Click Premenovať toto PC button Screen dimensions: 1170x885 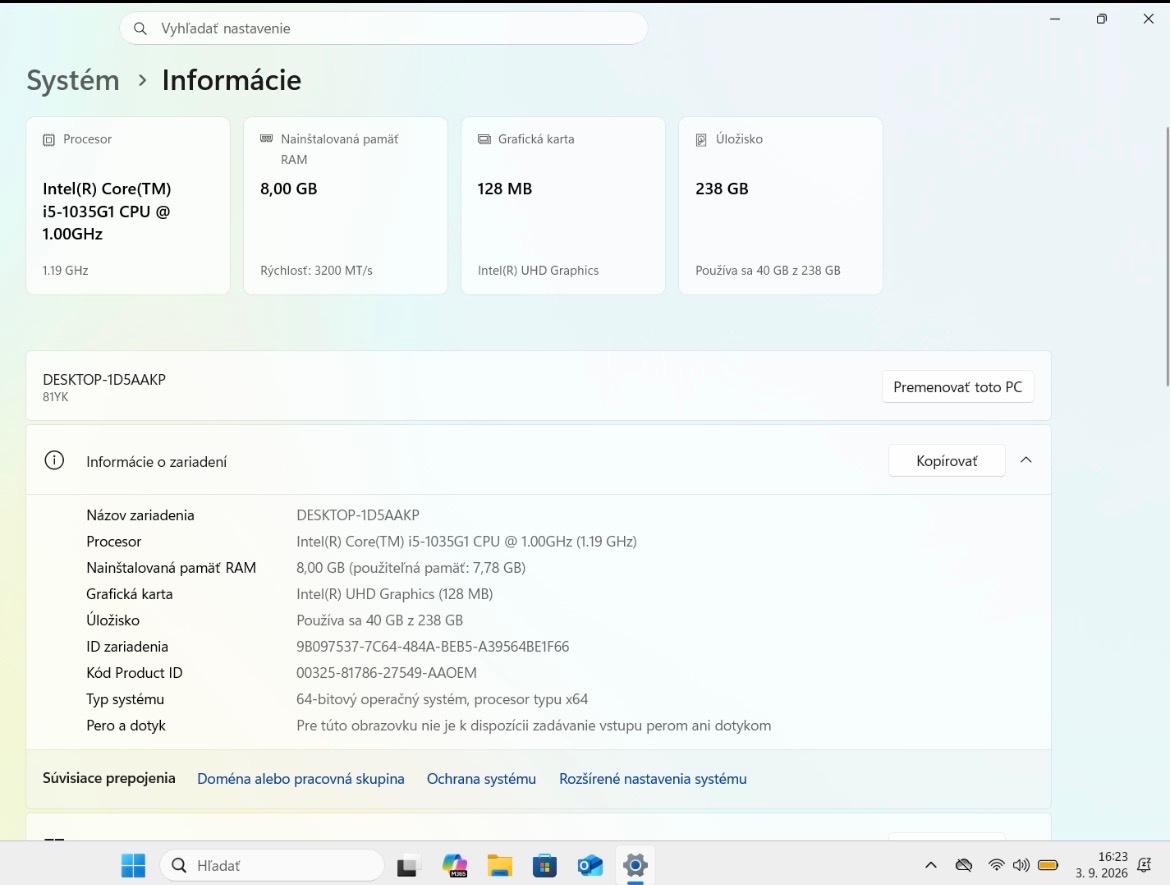(957, 387)
